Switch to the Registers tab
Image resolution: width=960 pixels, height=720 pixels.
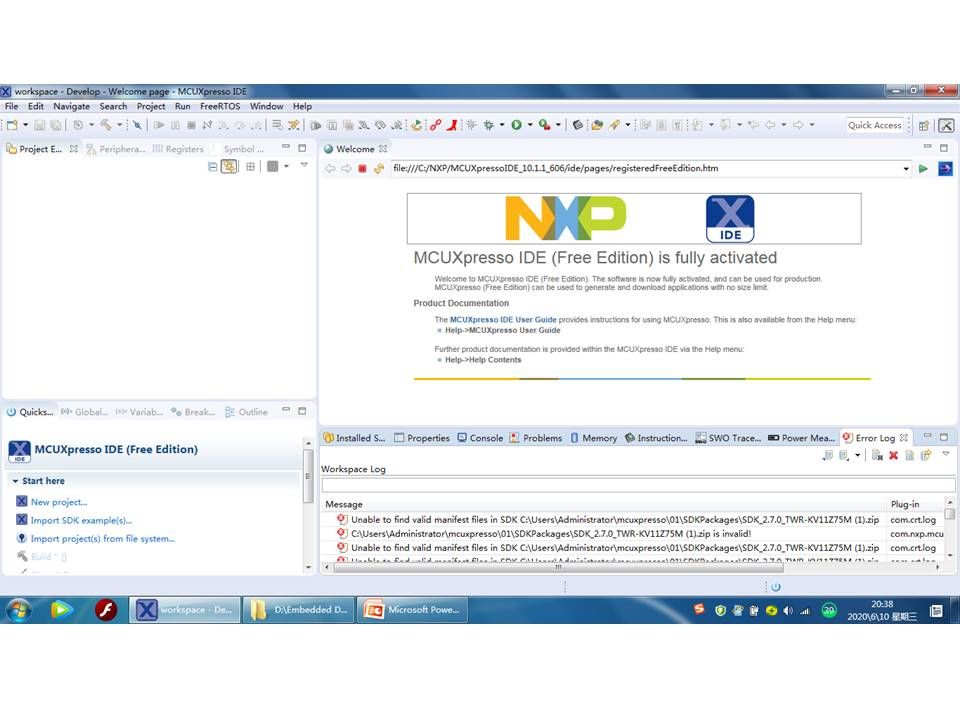pyautogui.click(x=178, y=149)
